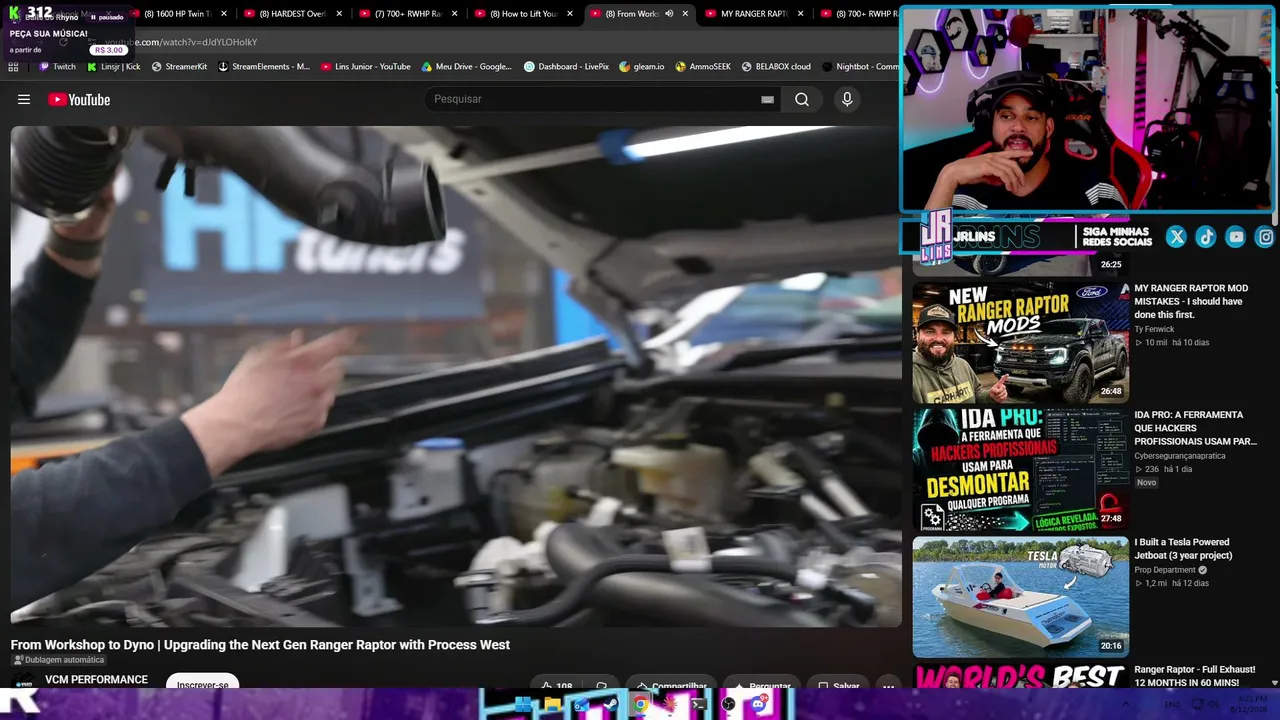Open the Lins Junior - YouTube bookmark
The height and width of the screenshot is (720, 1280).
tap(366, 67)
